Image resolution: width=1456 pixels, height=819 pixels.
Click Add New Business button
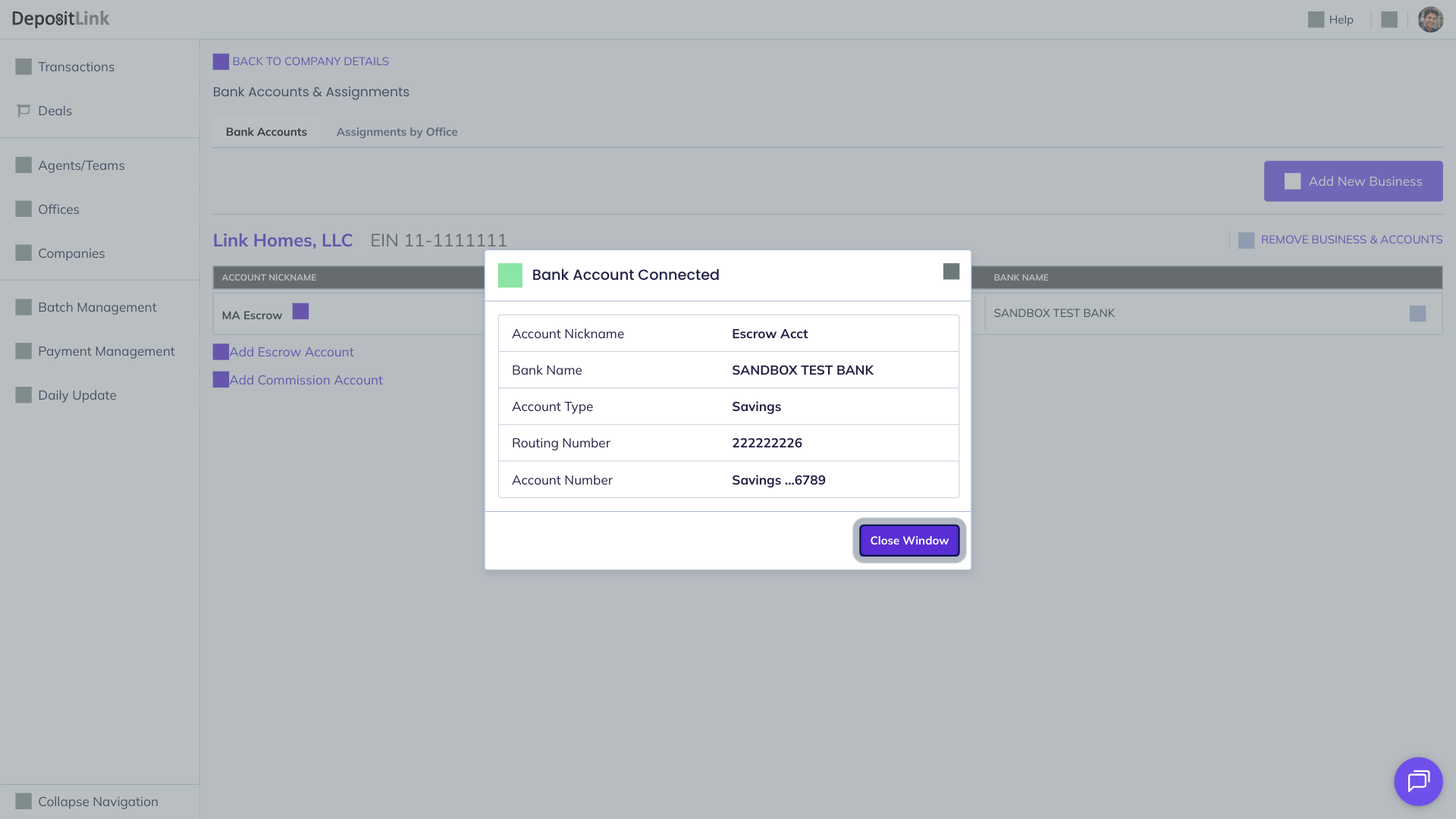click(x=1353, y=181)
